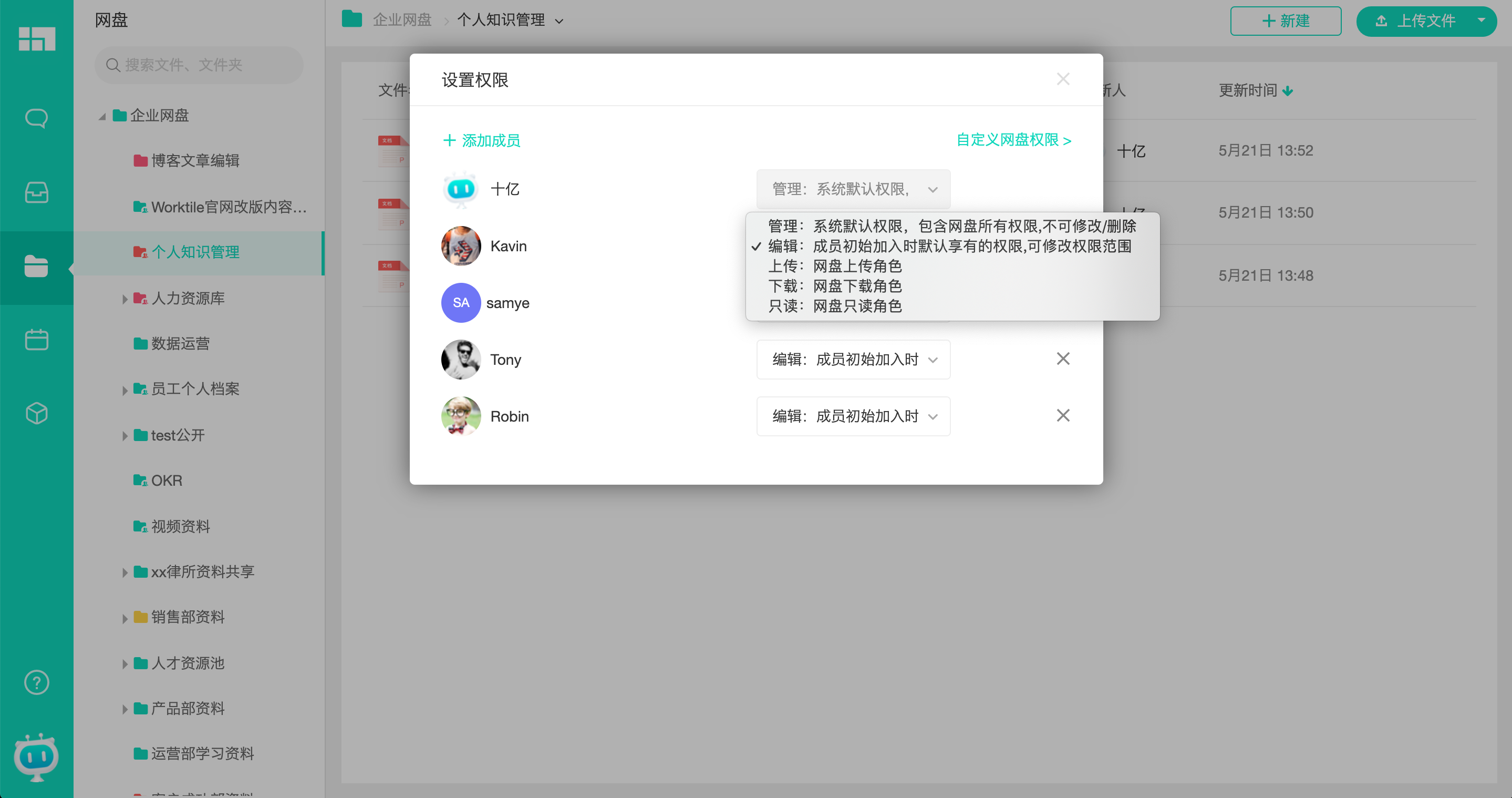The height and width of the screenshot is (798, 1512).
Task: Click the robot assistant icon at bottom left
Action: pos(36,758)
